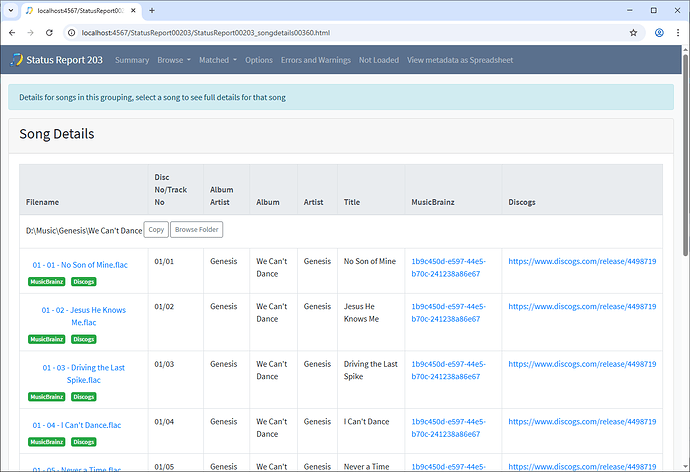Click MusicBrainz badge under Jesus He Knows Me
Screen dimensions: 690x472
tap(47, 339)
